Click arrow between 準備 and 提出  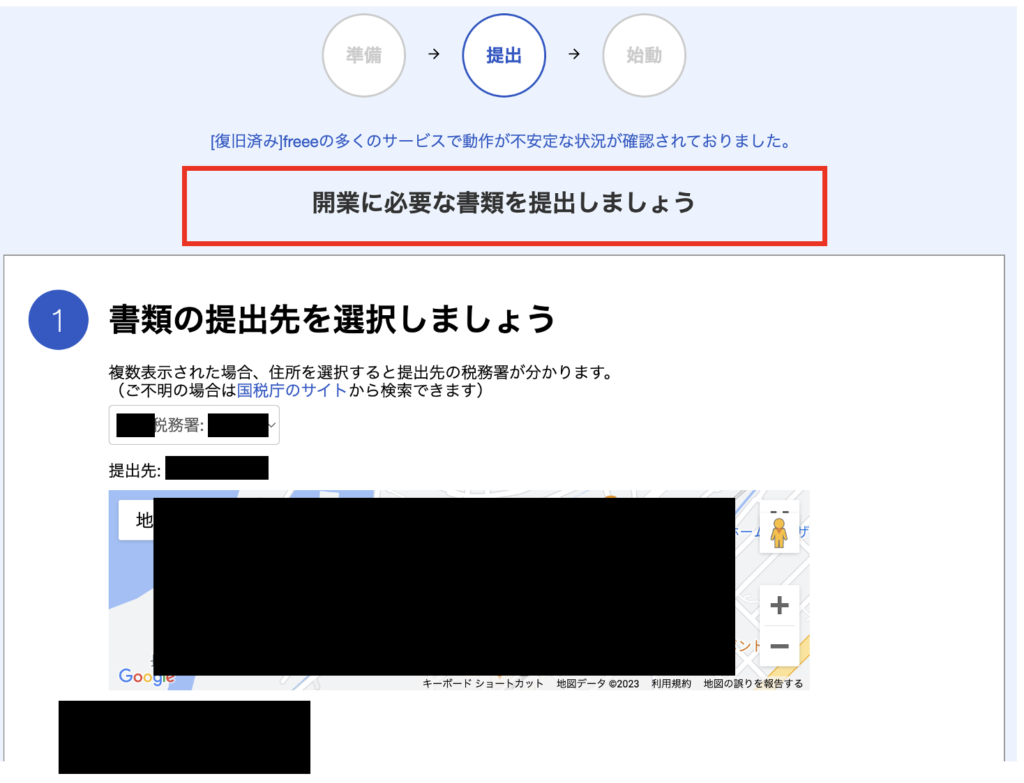point(433,55)
